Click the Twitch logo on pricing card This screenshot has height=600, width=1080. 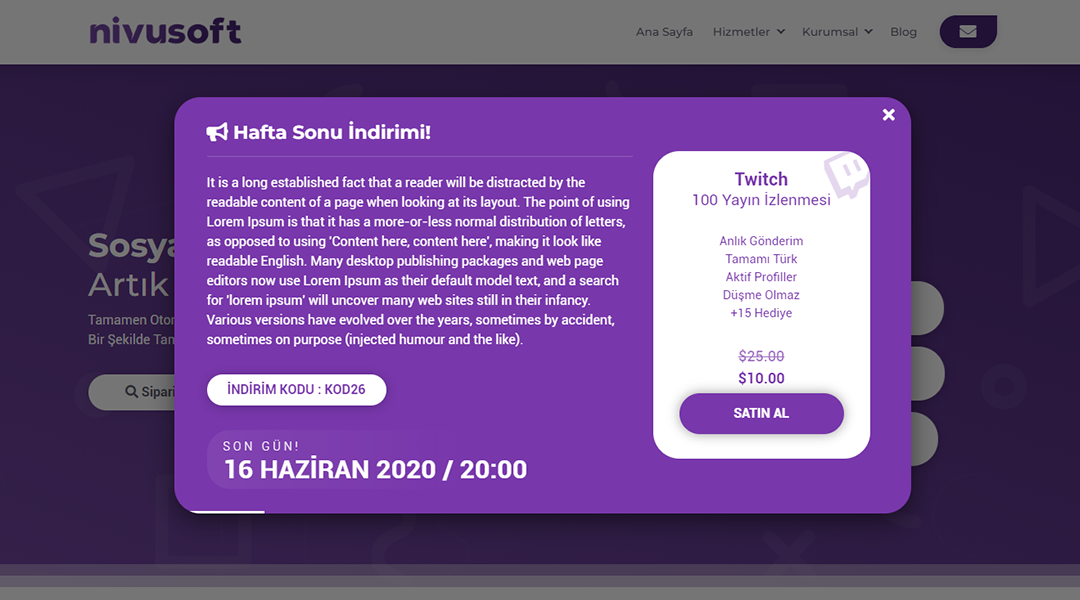click(x=845, y=175)
